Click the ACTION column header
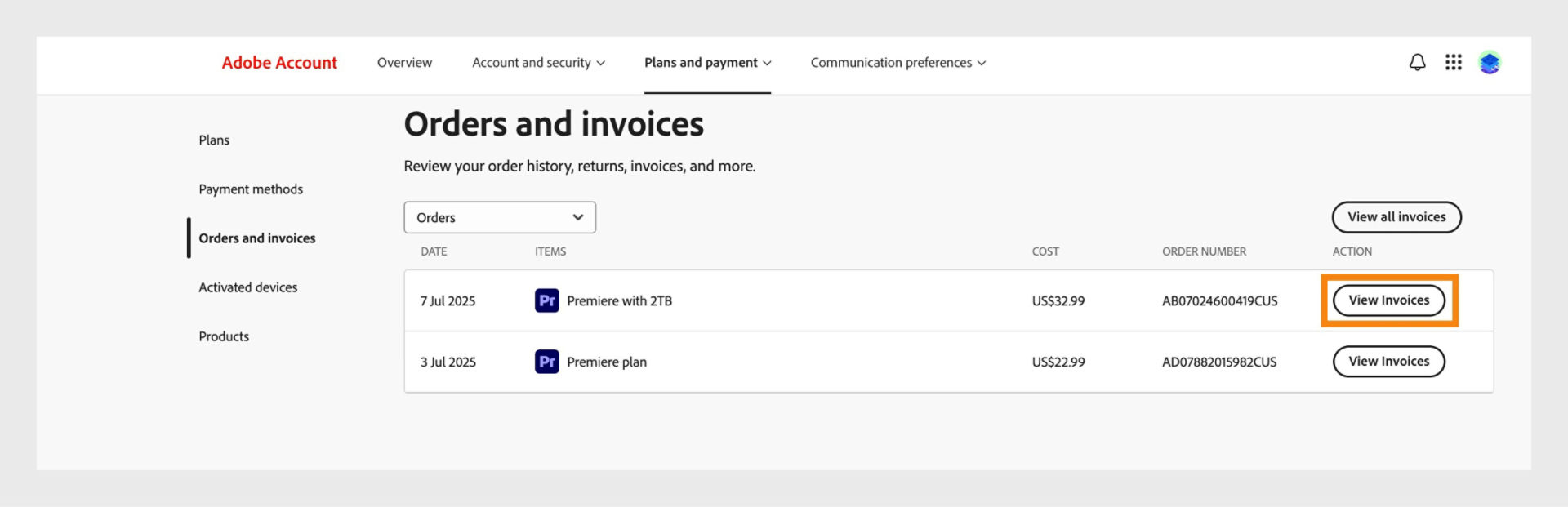1568x507 pixels. tap(1352, 251)
